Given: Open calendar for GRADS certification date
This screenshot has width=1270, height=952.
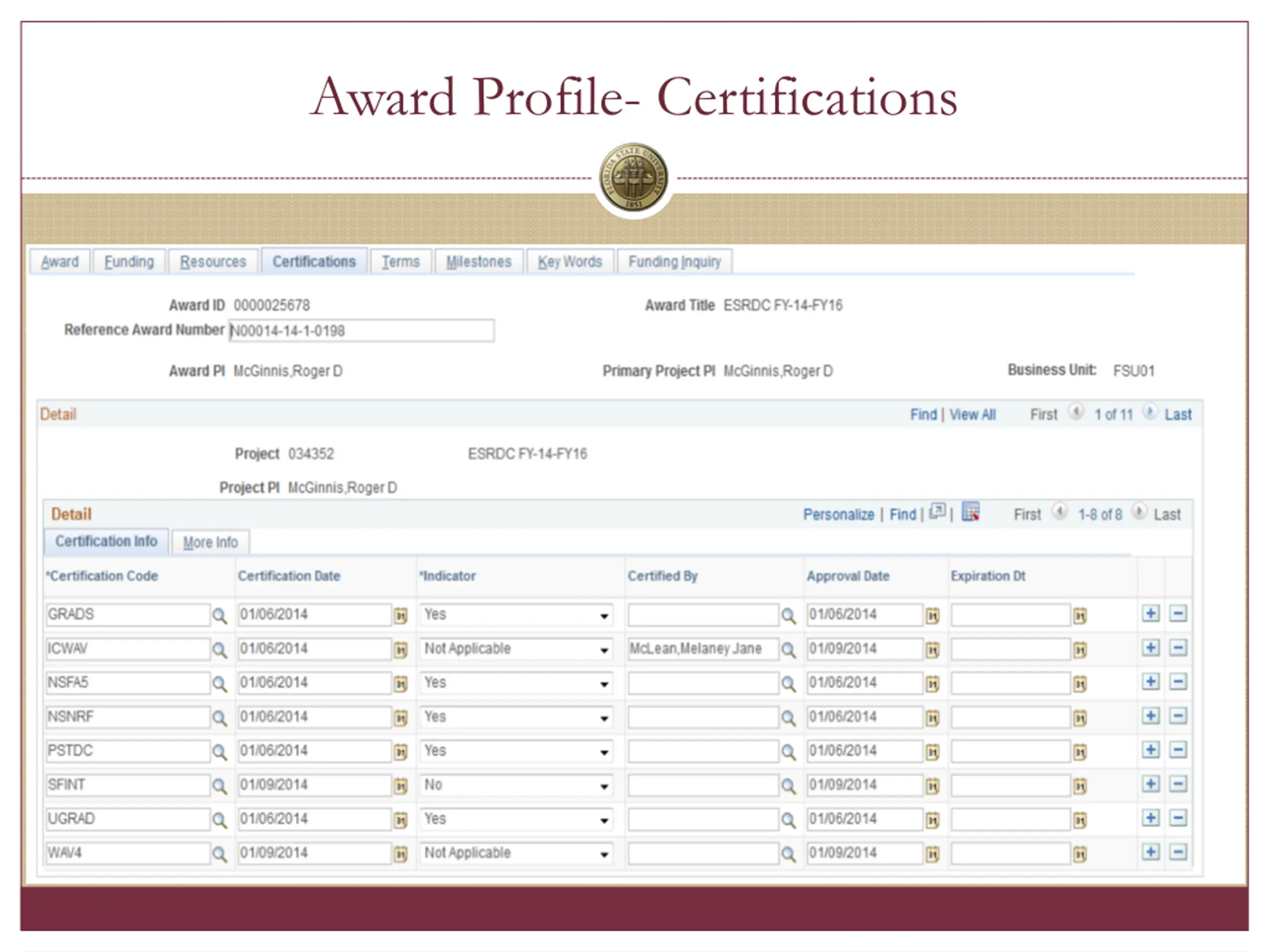Looking at the screenshot, I should (x=401, y=616).
